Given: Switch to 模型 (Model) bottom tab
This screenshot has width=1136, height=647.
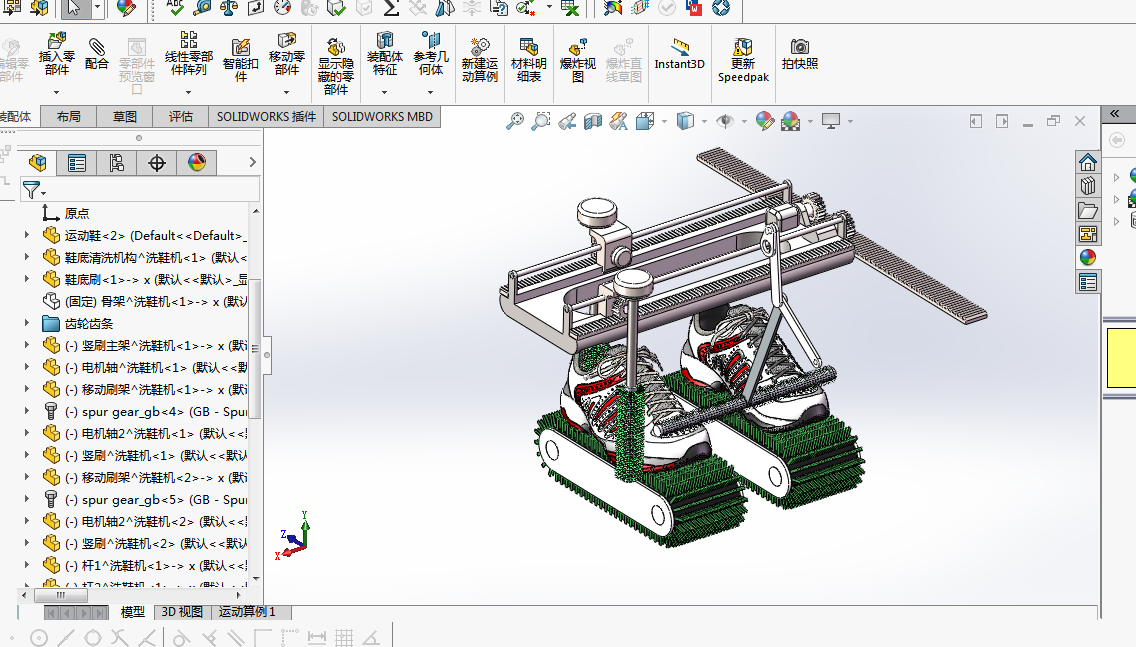Looking at the screenshot, I should 132,612.
